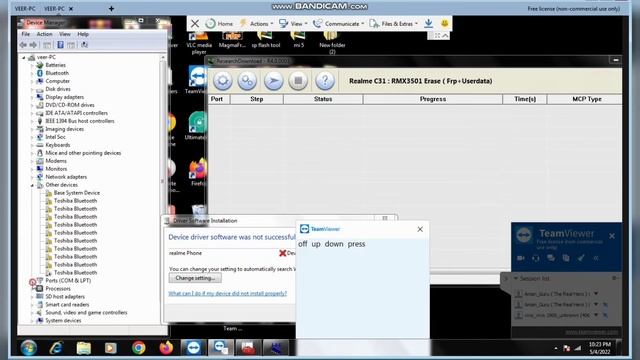The height and width of the screenshot is (360, 640).
Task: Collapse the Other devices node
Action: click(32, 185)
